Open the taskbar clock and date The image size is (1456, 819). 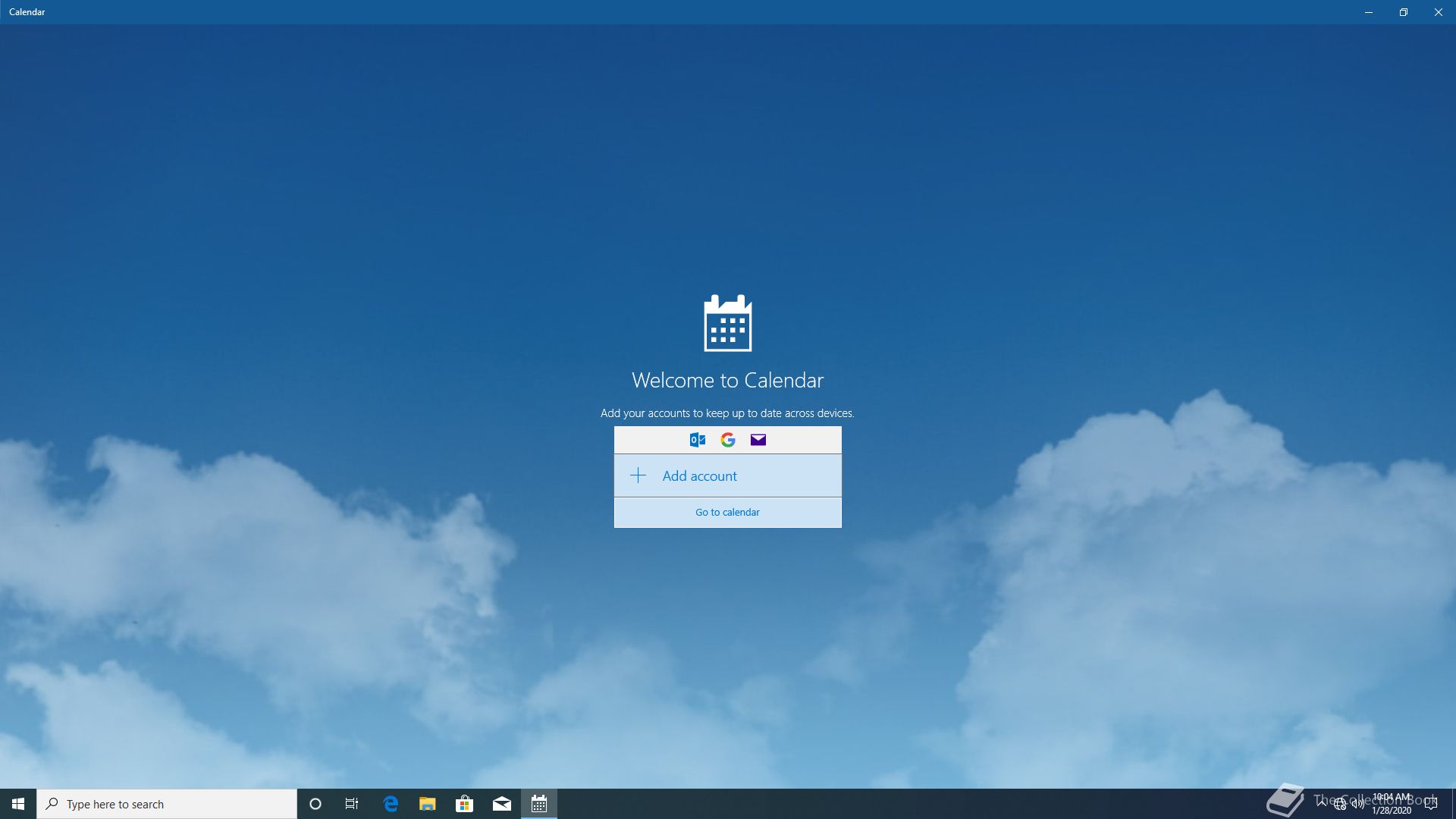pyautogui.click(x=1392, y=804)
